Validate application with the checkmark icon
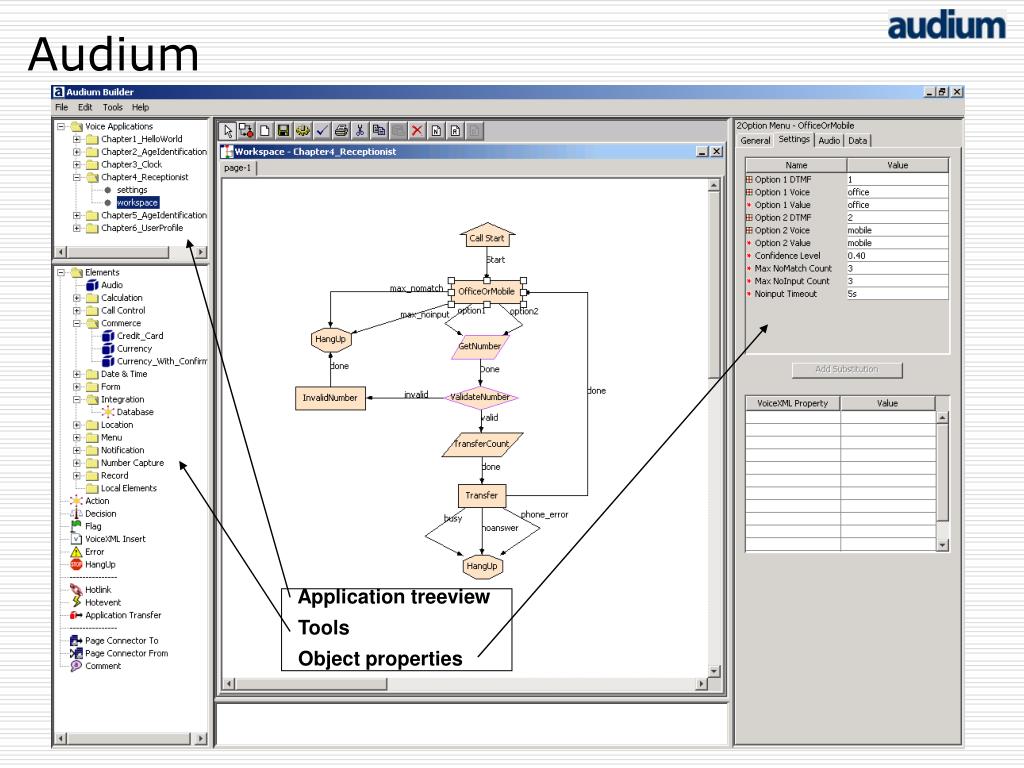The image size is (1024, 768). click(321, 131)
